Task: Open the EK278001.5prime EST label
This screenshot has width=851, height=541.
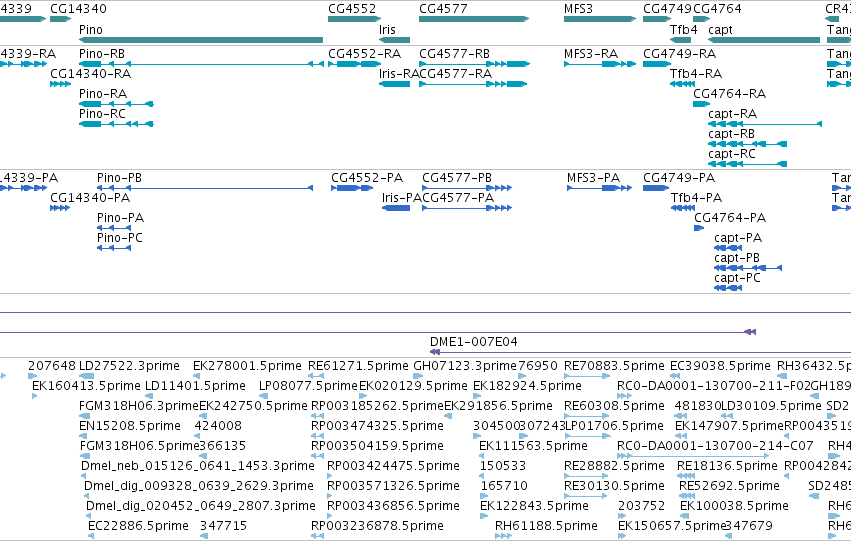Action: [247, 365]
